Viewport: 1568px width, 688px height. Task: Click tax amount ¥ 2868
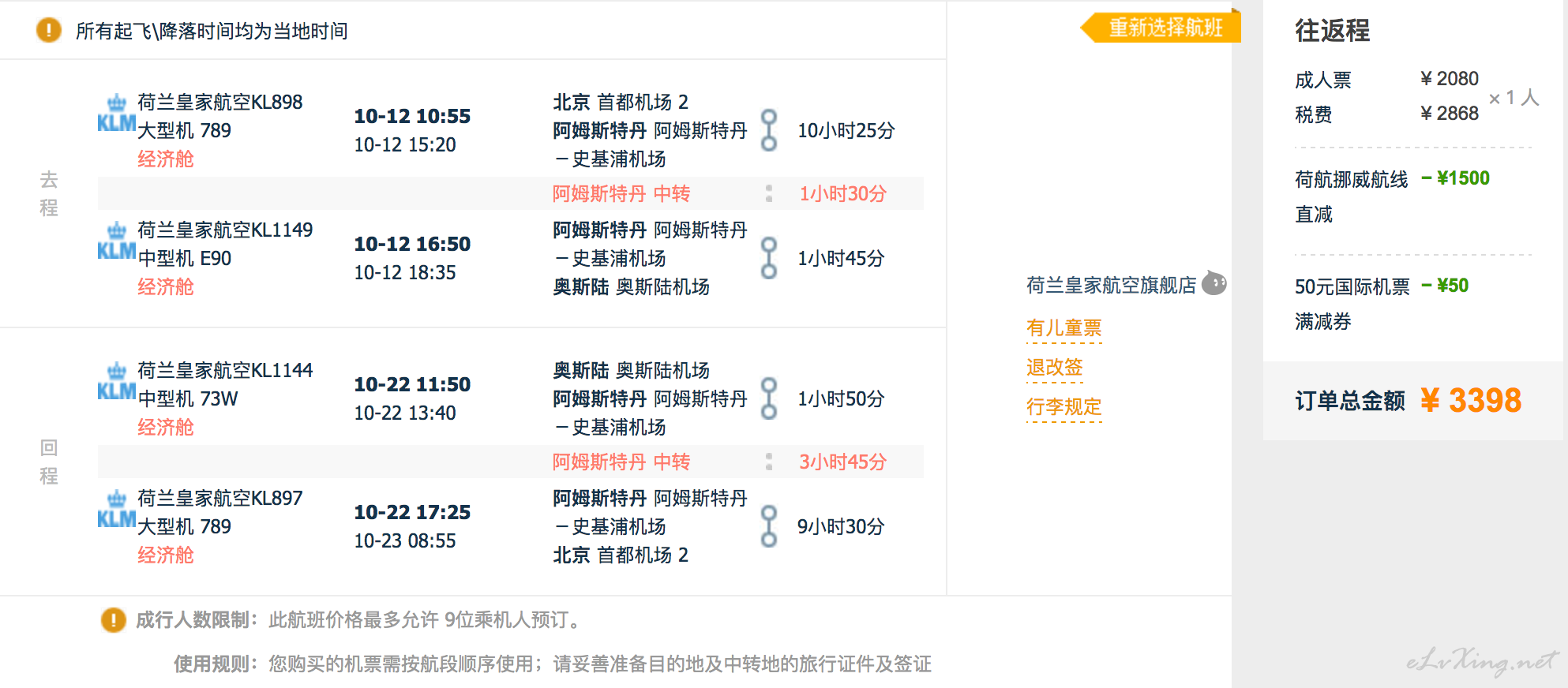1449,114
